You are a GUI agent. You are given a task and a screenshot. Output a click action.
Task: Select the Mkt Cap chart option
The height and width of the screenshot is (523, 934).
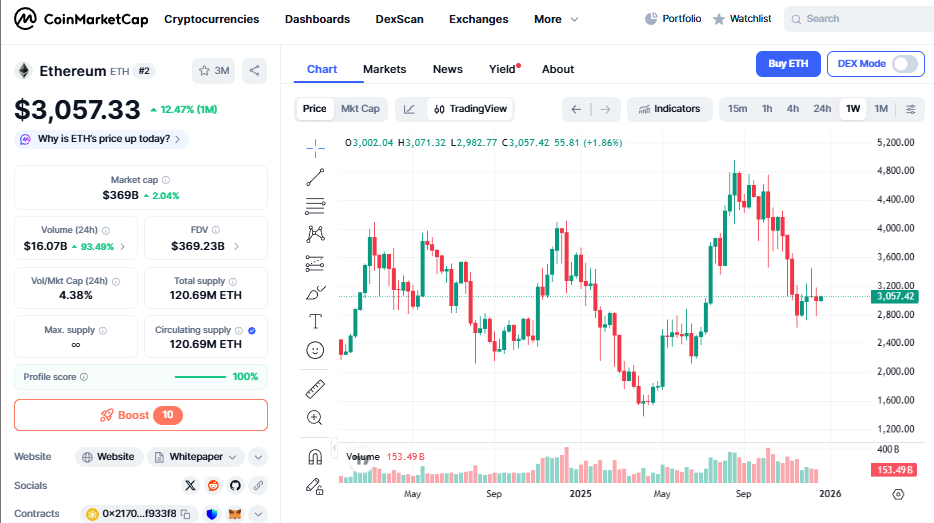[360, 109]
